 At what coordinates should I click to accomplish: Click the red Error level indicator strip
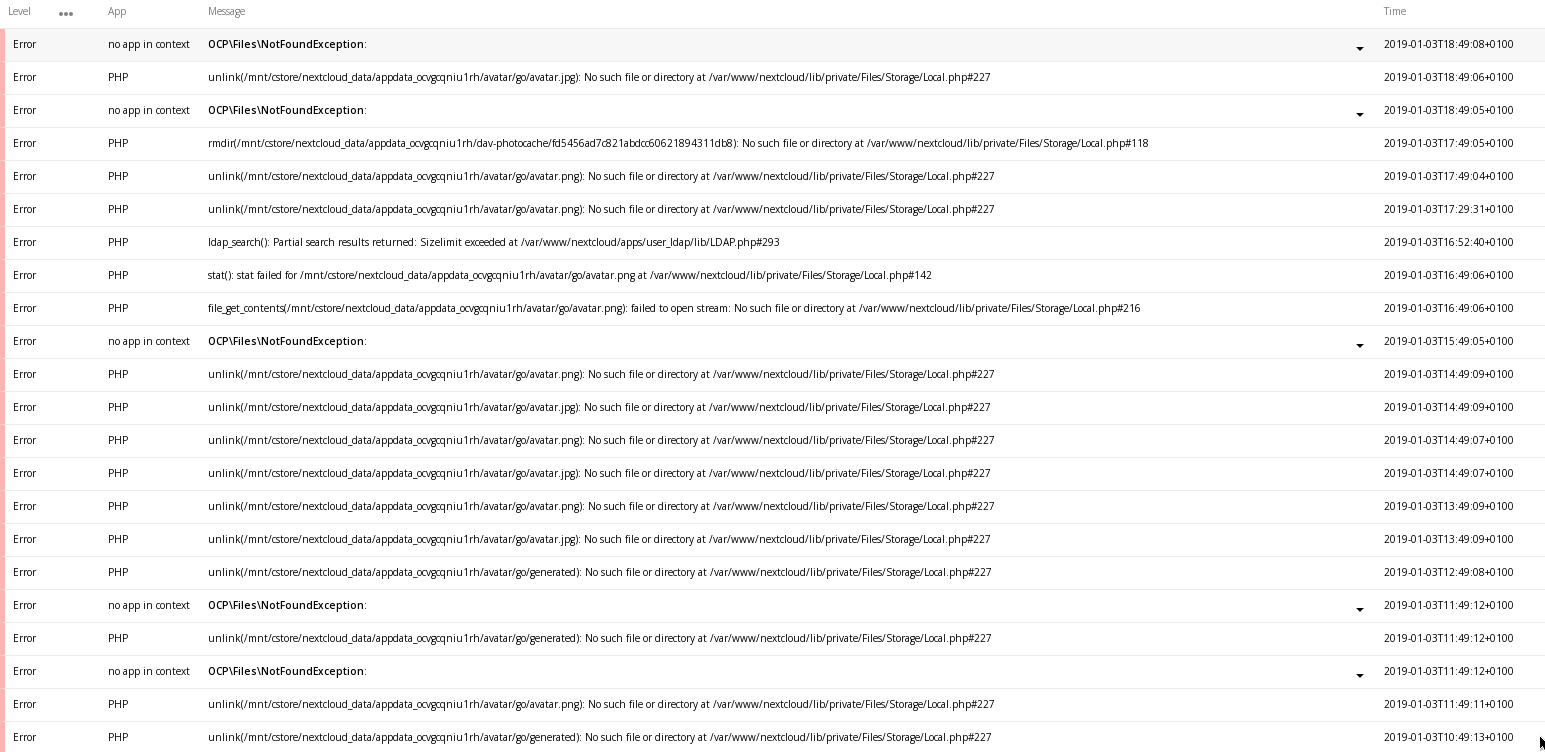coord(3,44)
